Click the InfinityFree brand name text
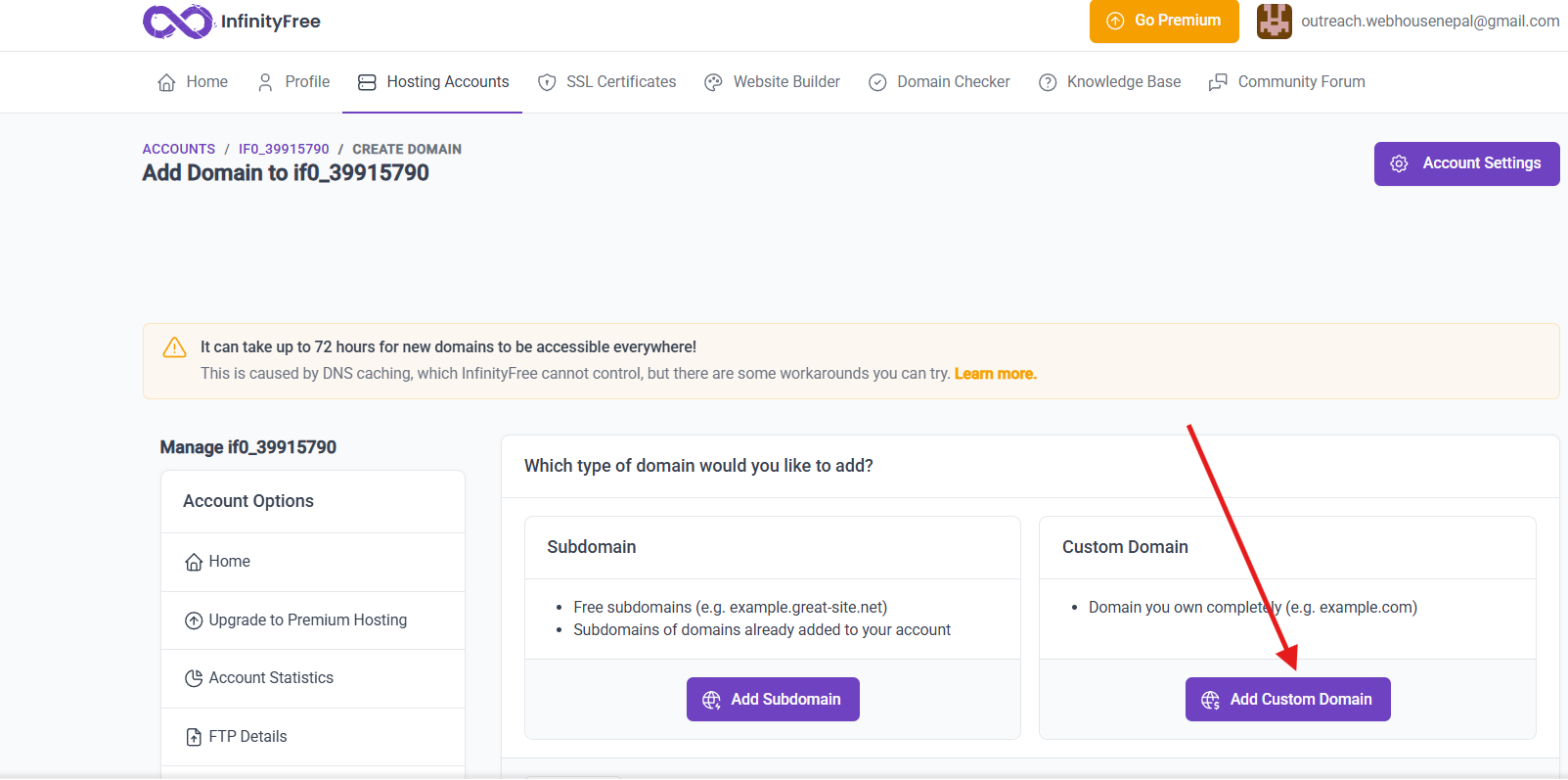The image size is (1568, 780). pos(271,22)
